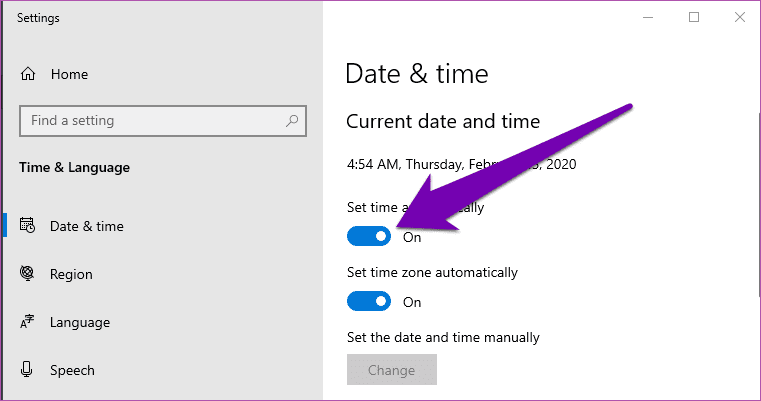761x401 pixels.
Task: Turn off Set time automatically toggle
Action: point(369,236)
